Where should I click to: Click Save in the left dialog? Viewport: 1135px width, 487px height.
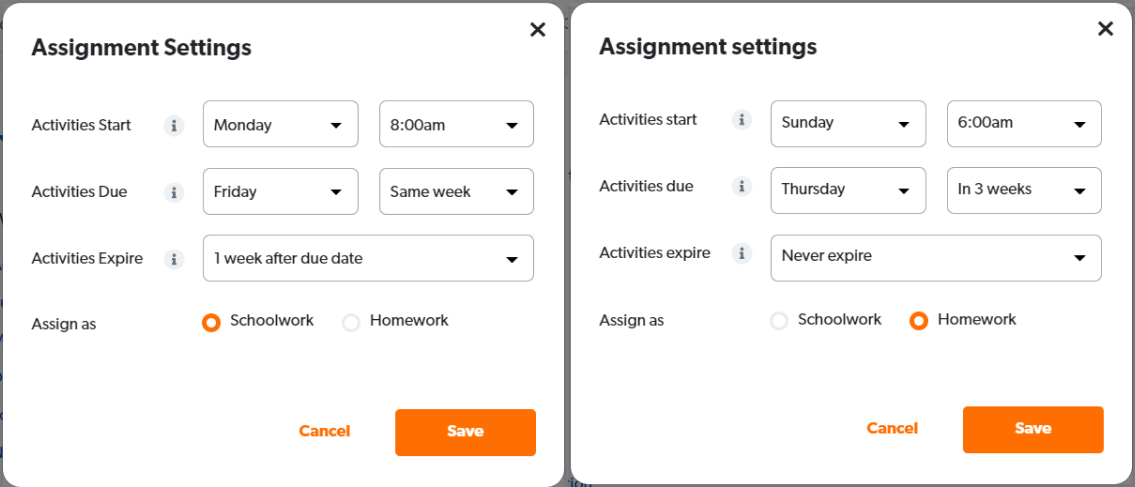click(465, 432)
